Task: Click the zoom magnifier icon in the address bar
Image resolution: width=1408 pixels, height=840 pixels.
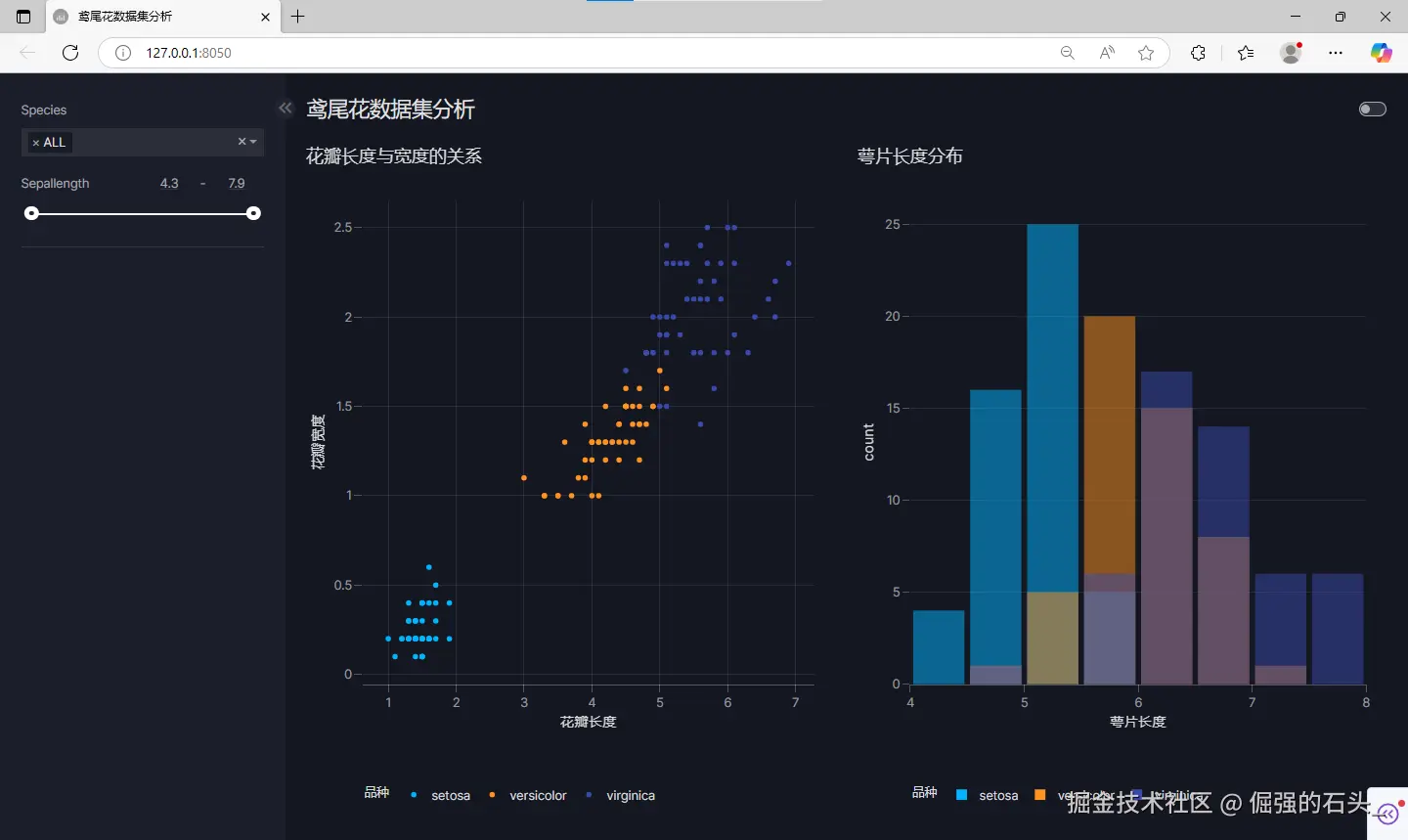Action: 1067,53
